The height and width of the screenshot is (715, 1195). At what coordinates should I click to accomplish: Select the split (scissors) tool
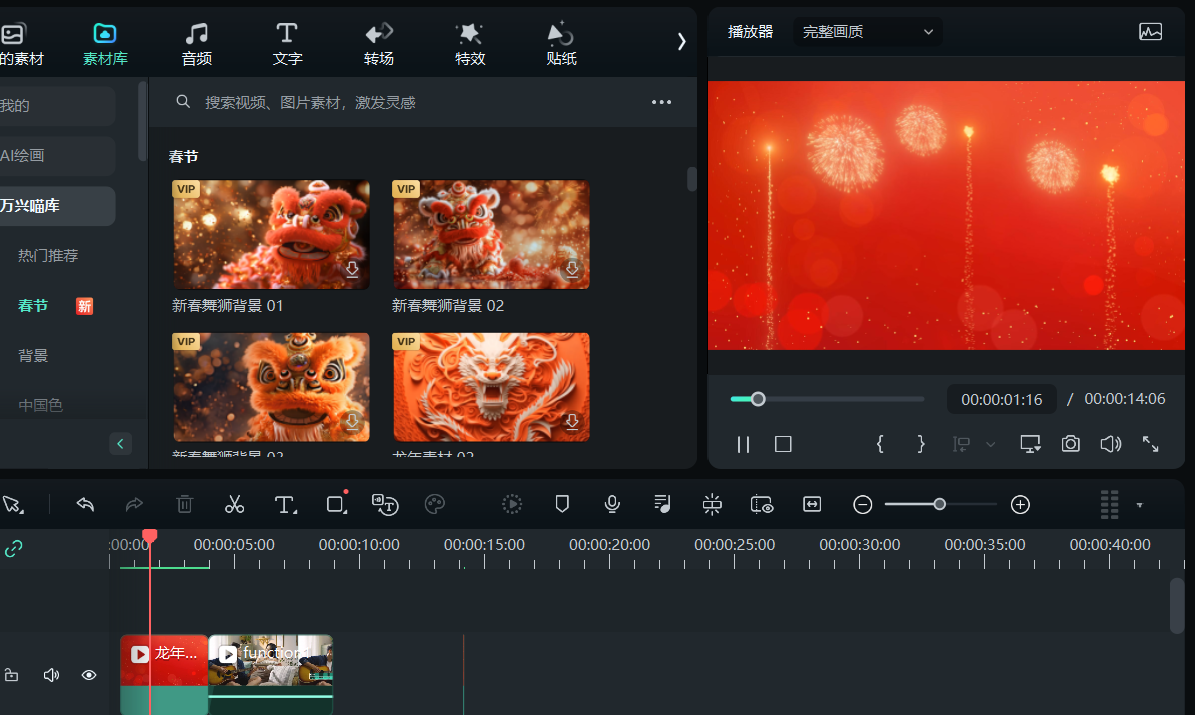click(x=235, y=504)
